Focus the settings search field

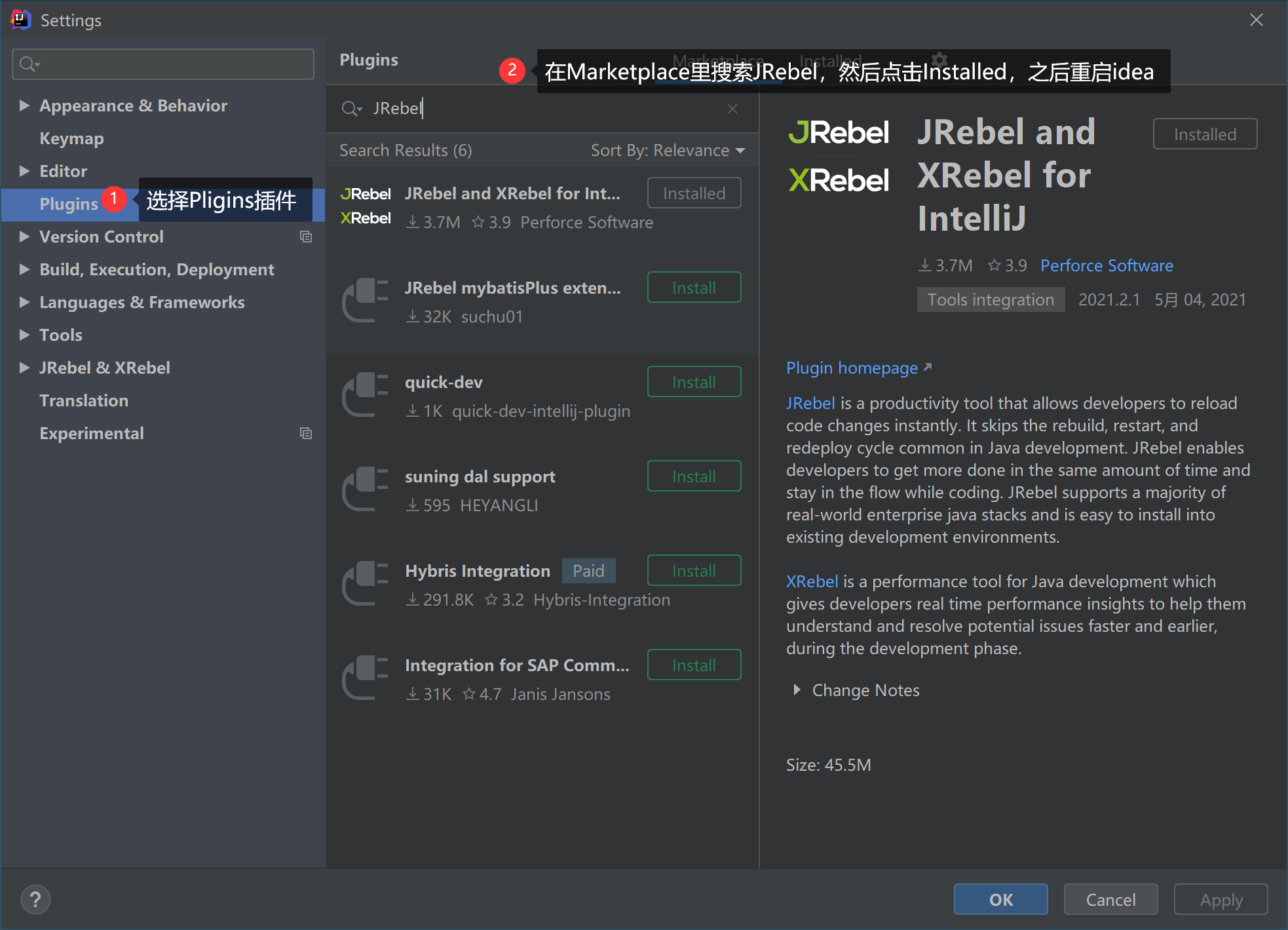(163, 64)
